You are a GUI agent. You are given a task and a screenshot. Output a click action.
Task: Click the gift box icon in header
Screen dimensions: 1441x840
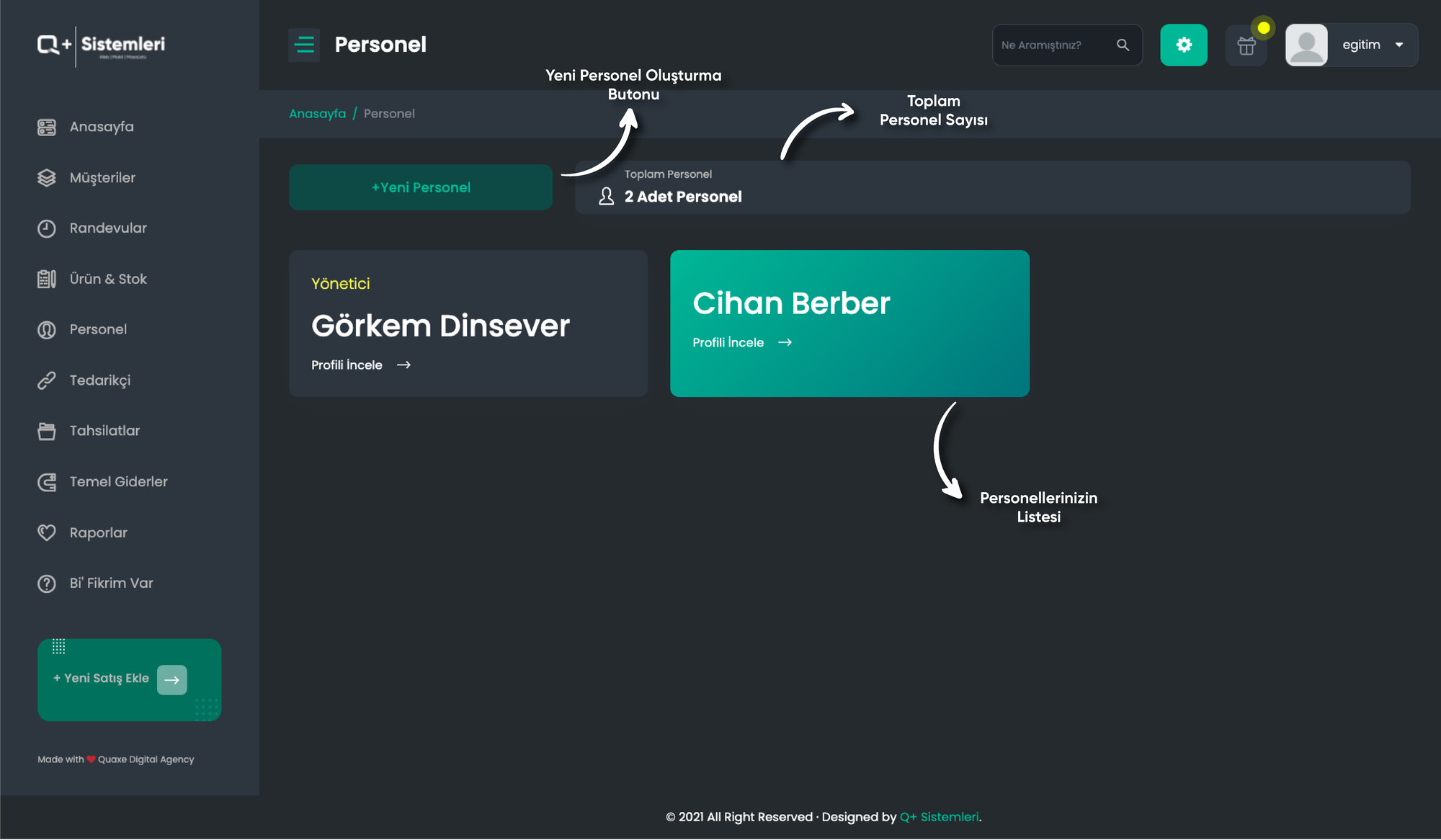click(x=1246, y=46)
